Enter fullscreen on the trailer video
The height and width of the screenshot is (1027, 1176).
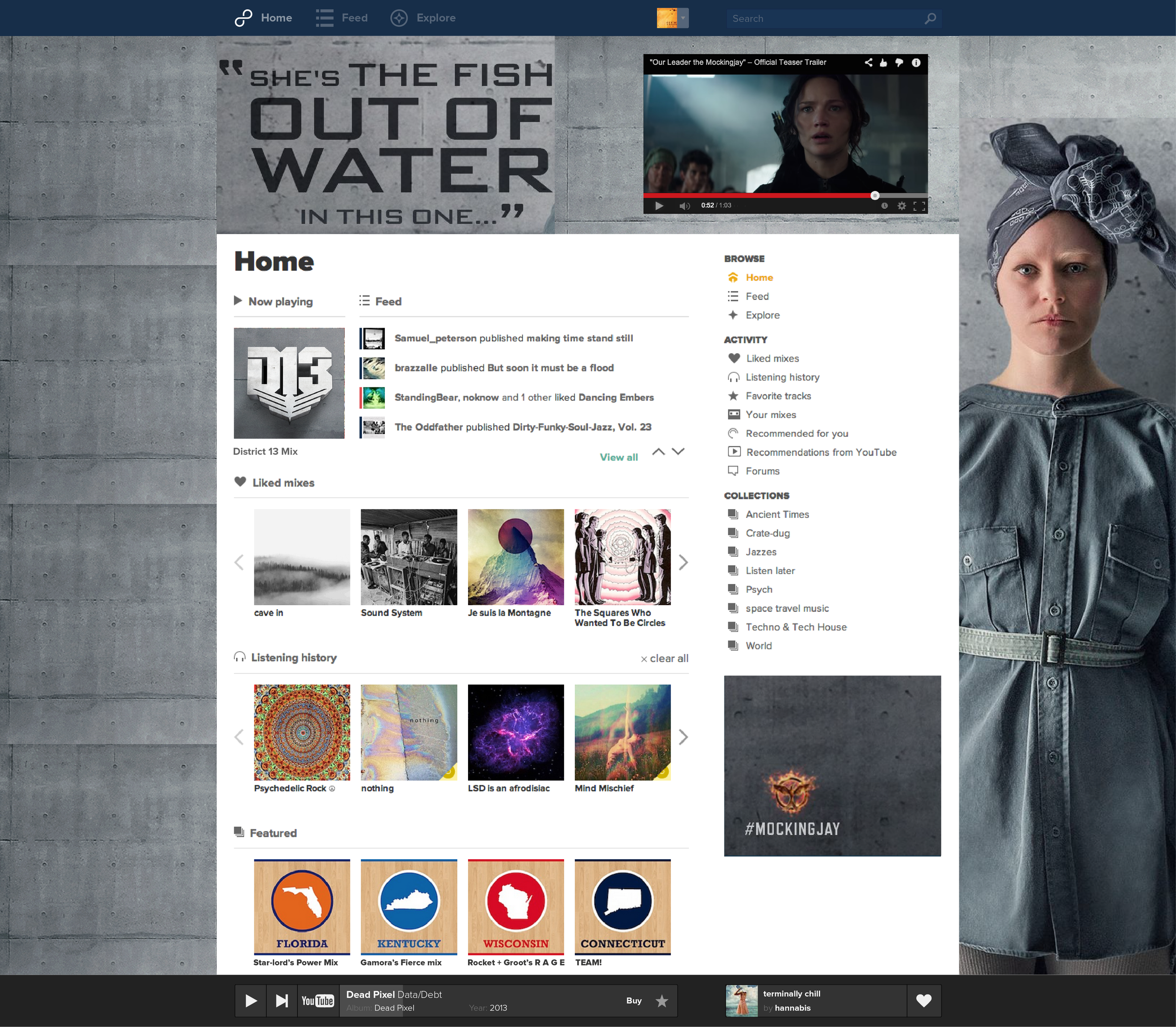click(x=919, y=206)
